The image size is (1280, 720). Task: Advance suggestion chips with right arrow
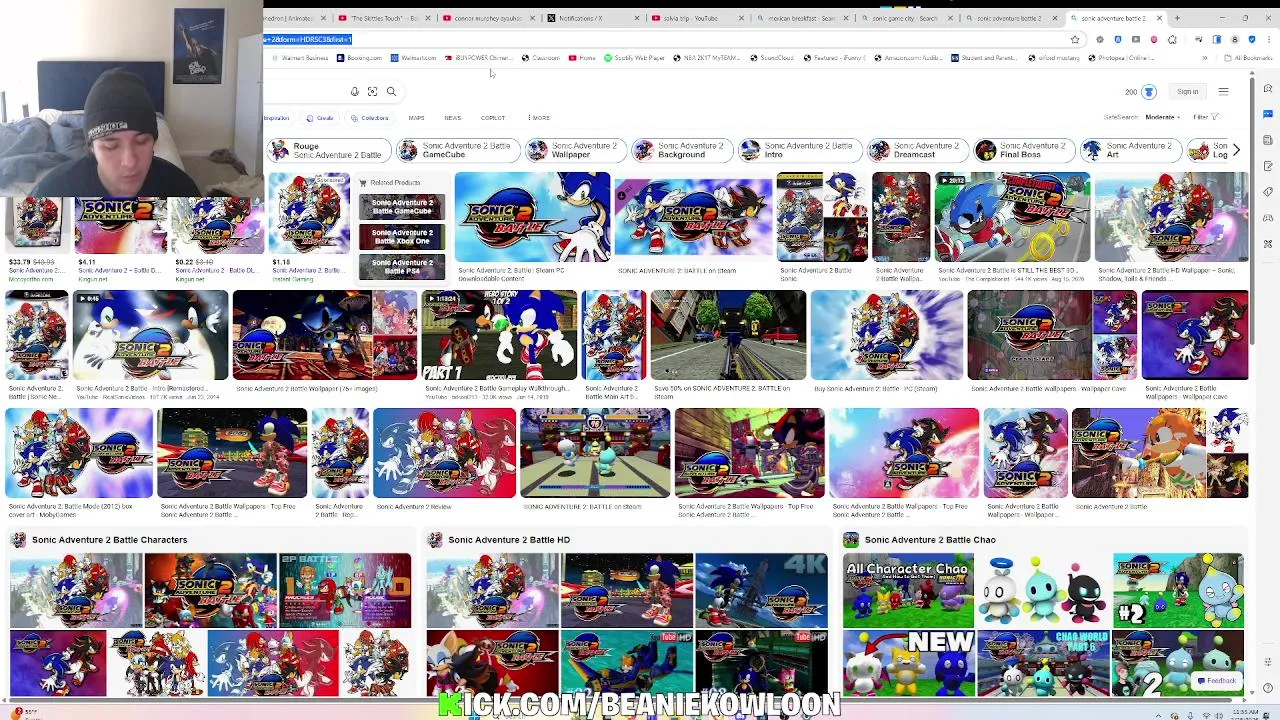click(x=1236, y=150)
